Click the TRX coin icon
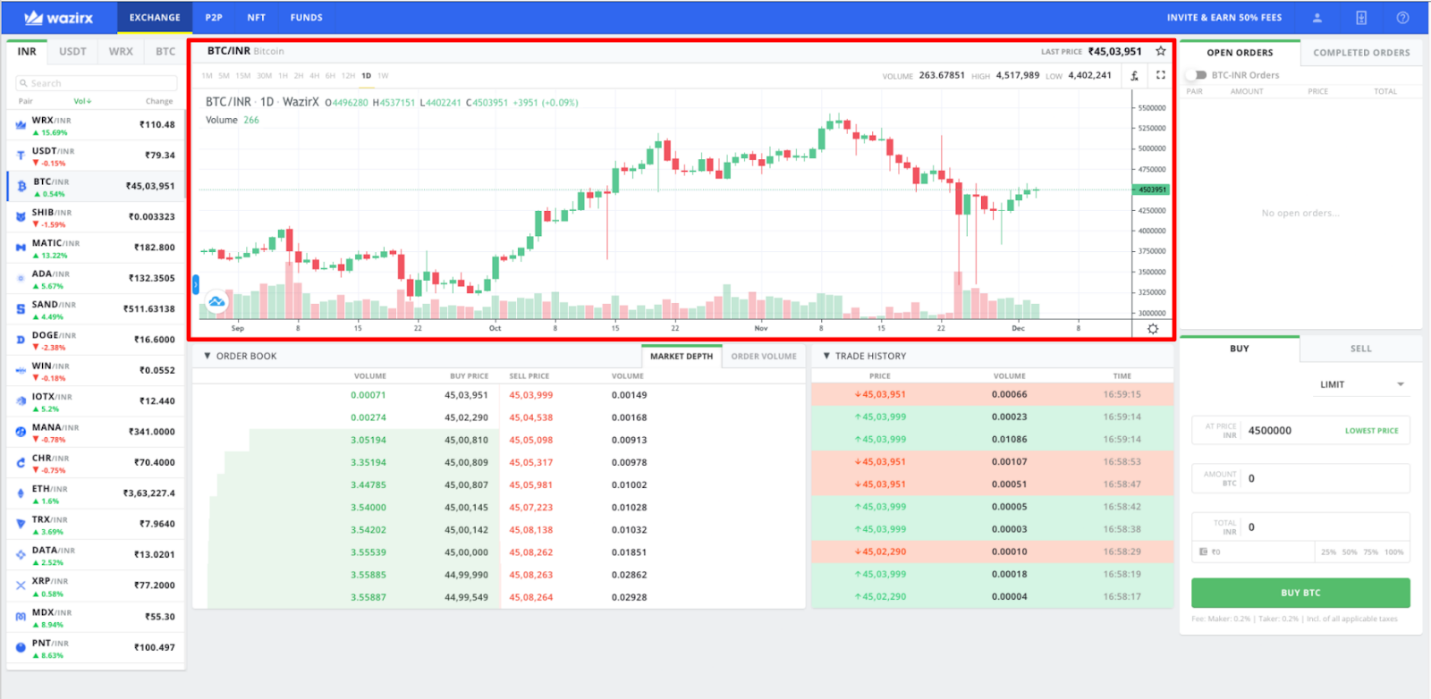 click(x=20, y=523)
